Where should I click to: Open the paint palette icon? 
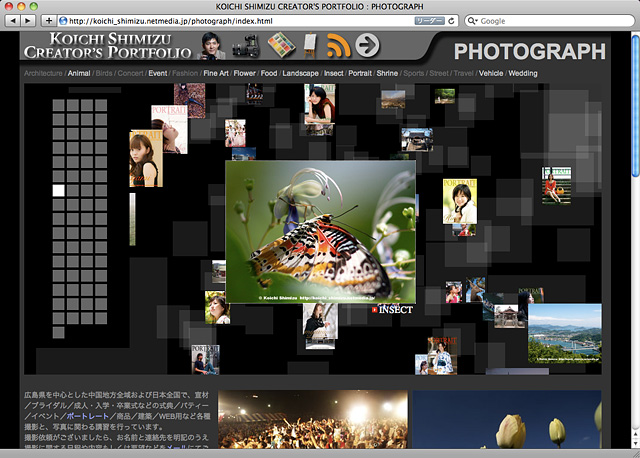[282, 45]
